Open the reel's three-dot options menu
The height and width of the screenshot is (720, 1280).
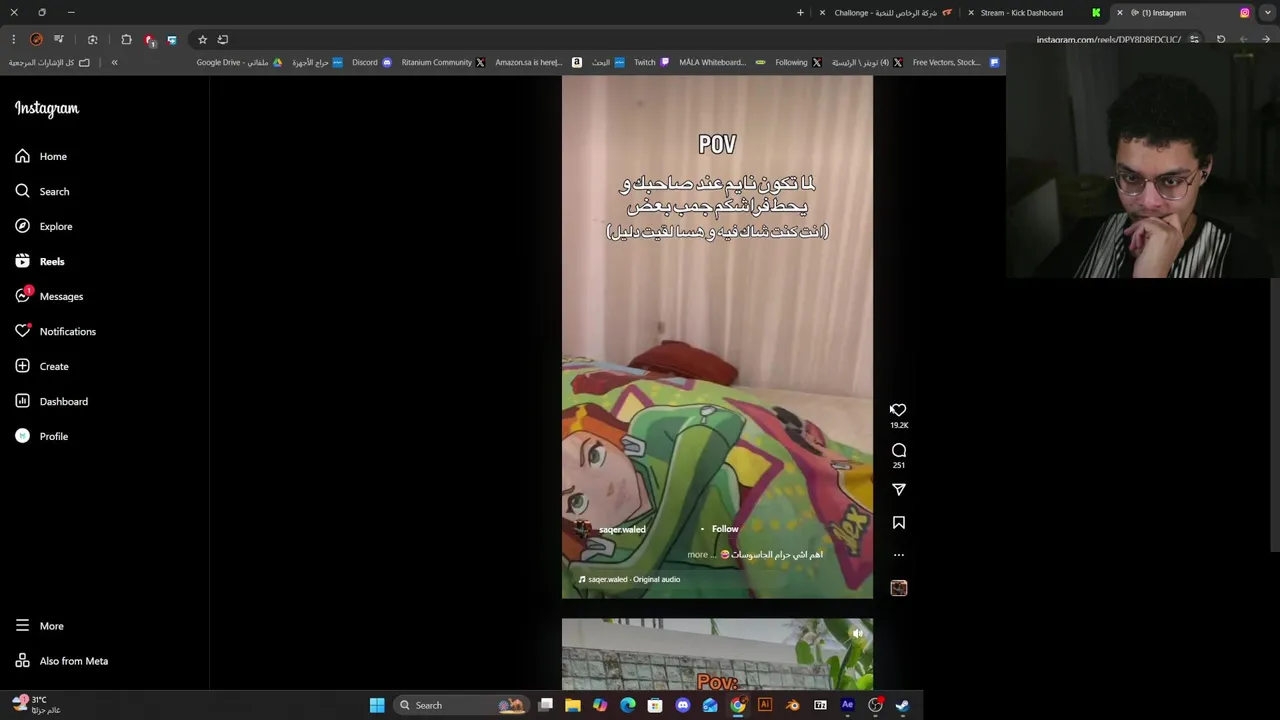tap(899, 555)
